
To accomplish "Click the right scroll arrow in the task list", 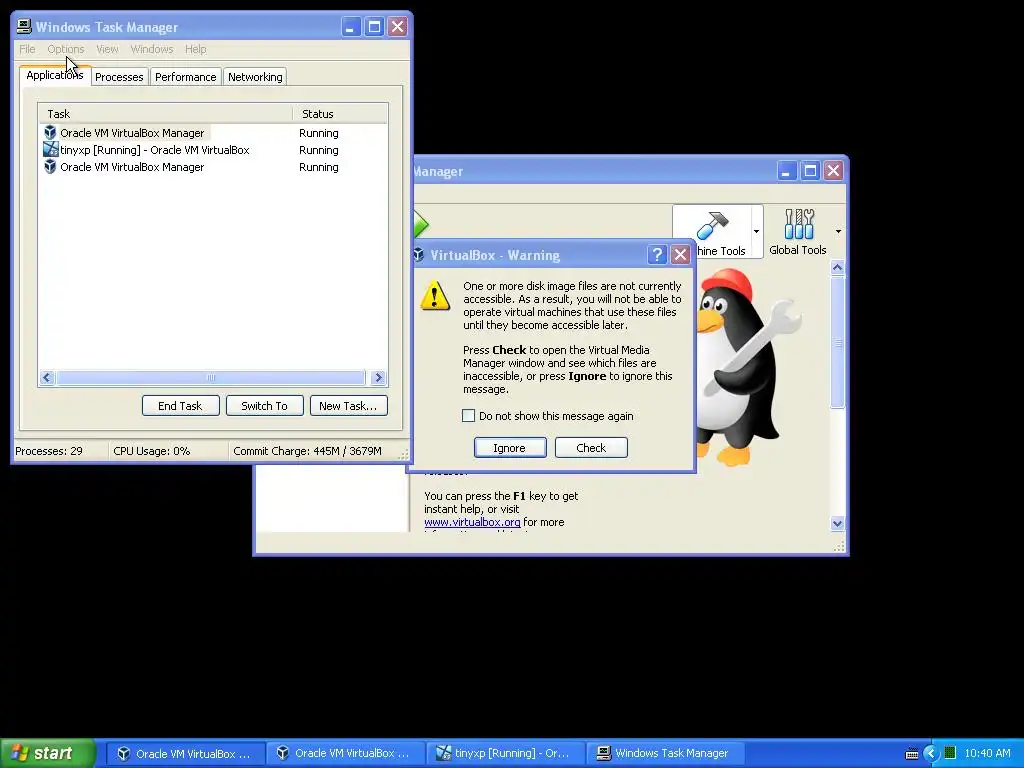I will tap(378, 377).
